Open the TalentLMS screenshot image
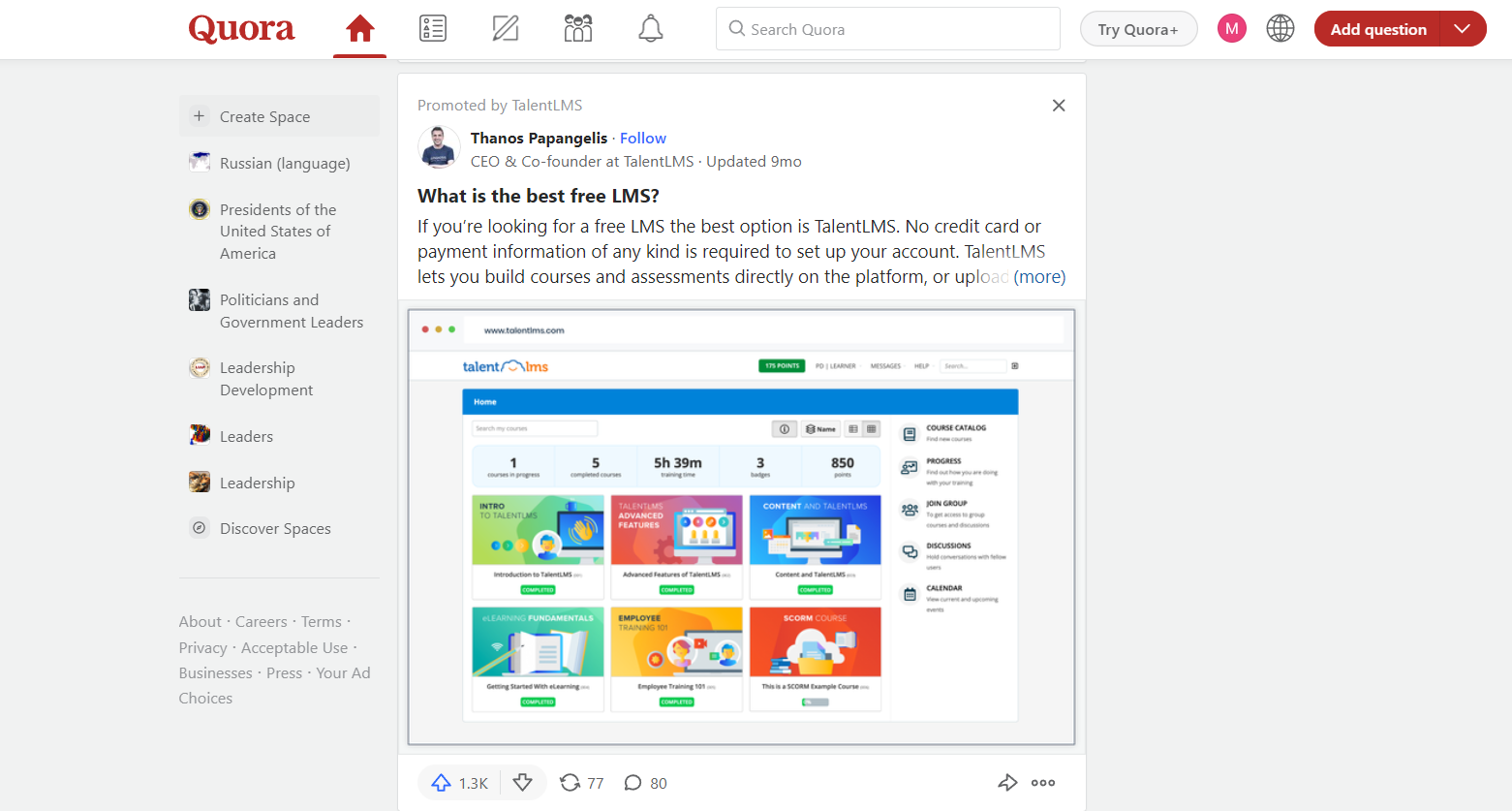Screen dimensions: 1512x811 point(742,527)
